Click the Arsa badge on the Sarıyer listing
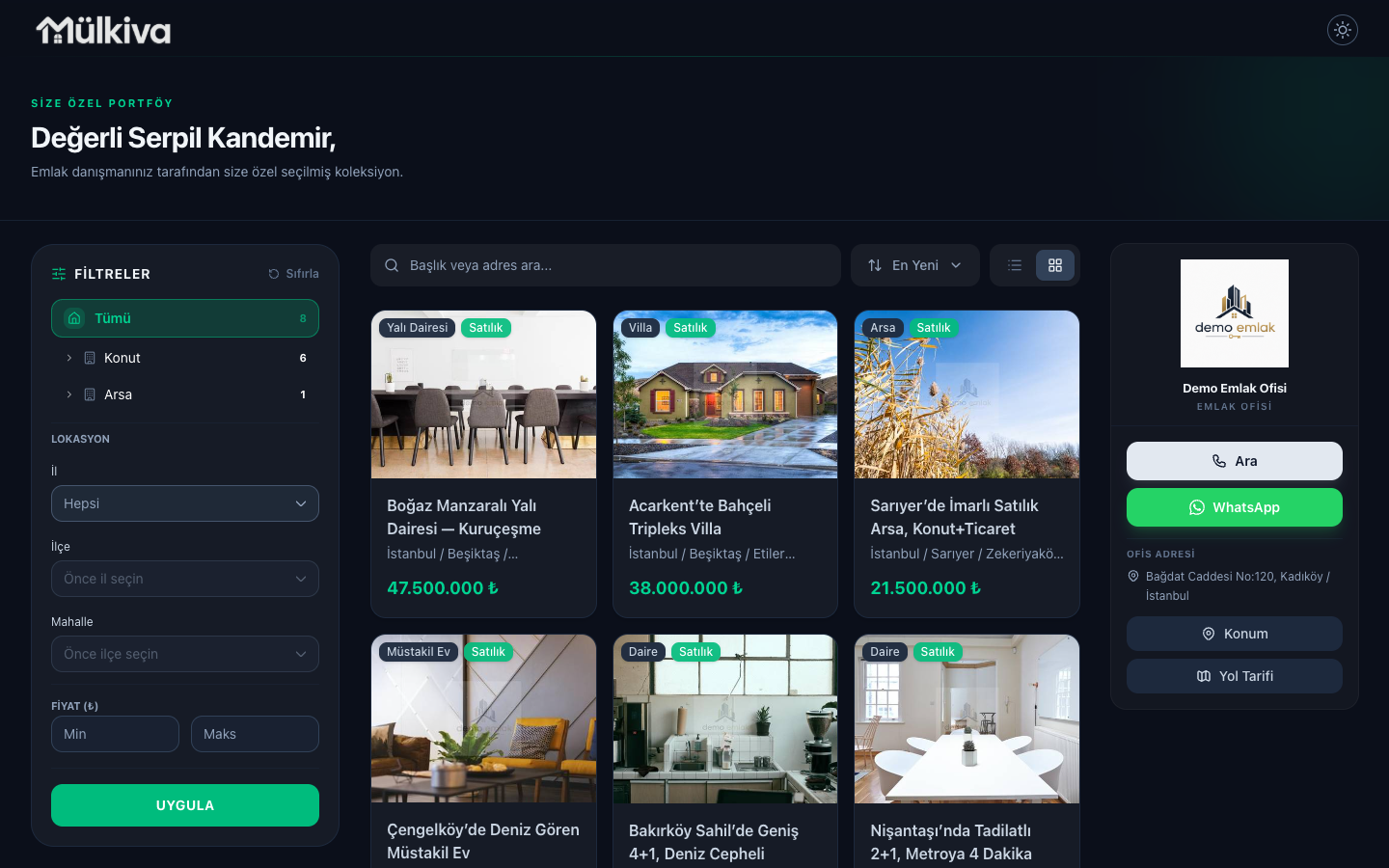The image size is (1389, 868). tap(883, 328)
